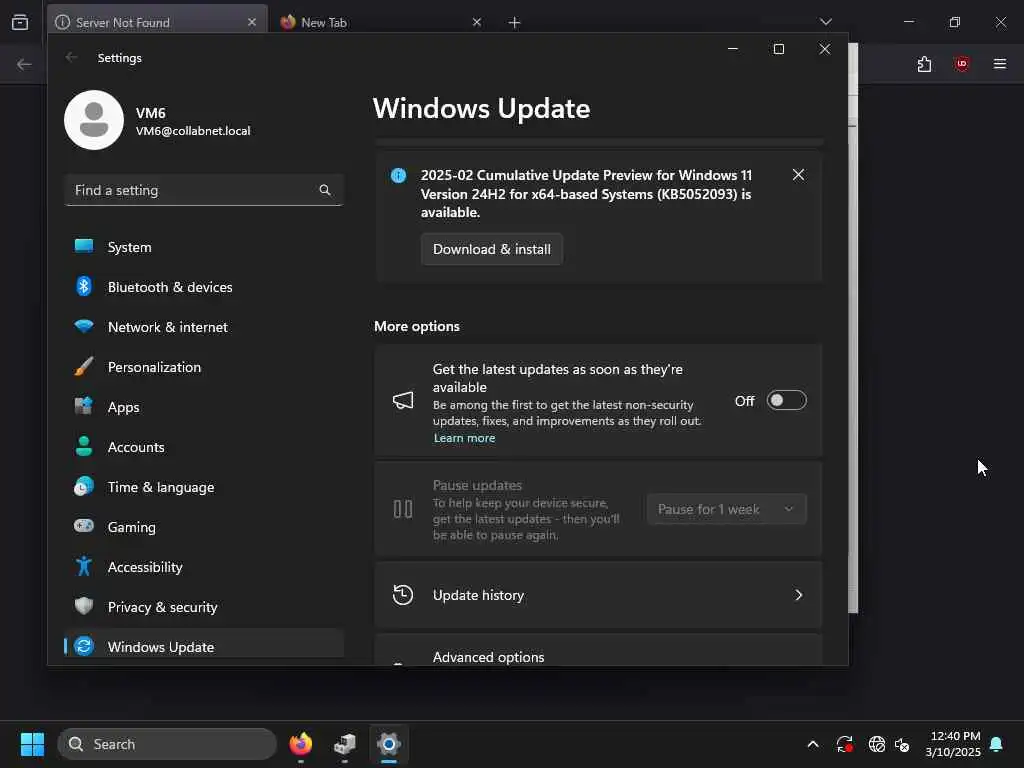This screenshot has width=1024, height=768.
Task: Open Firefox hamburger application menu
Action: pos(999,64)
